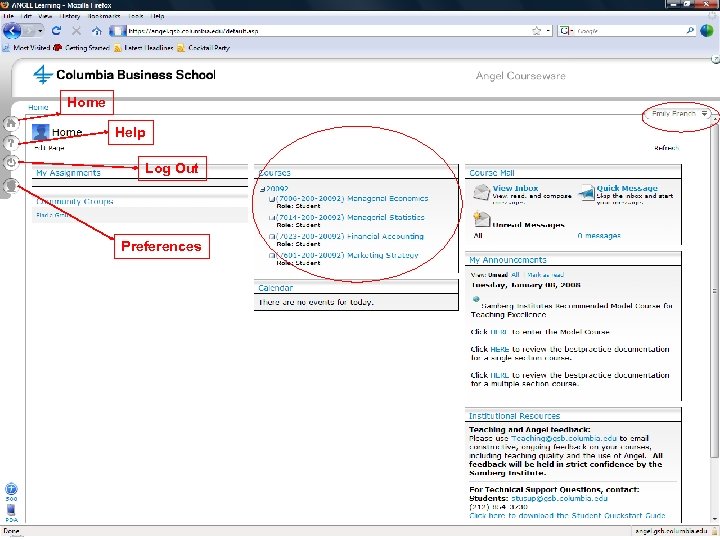720x540 pixels.
Task: Open Financial Accounting course link
Action: pyautogui.click(x=350, y=236)
